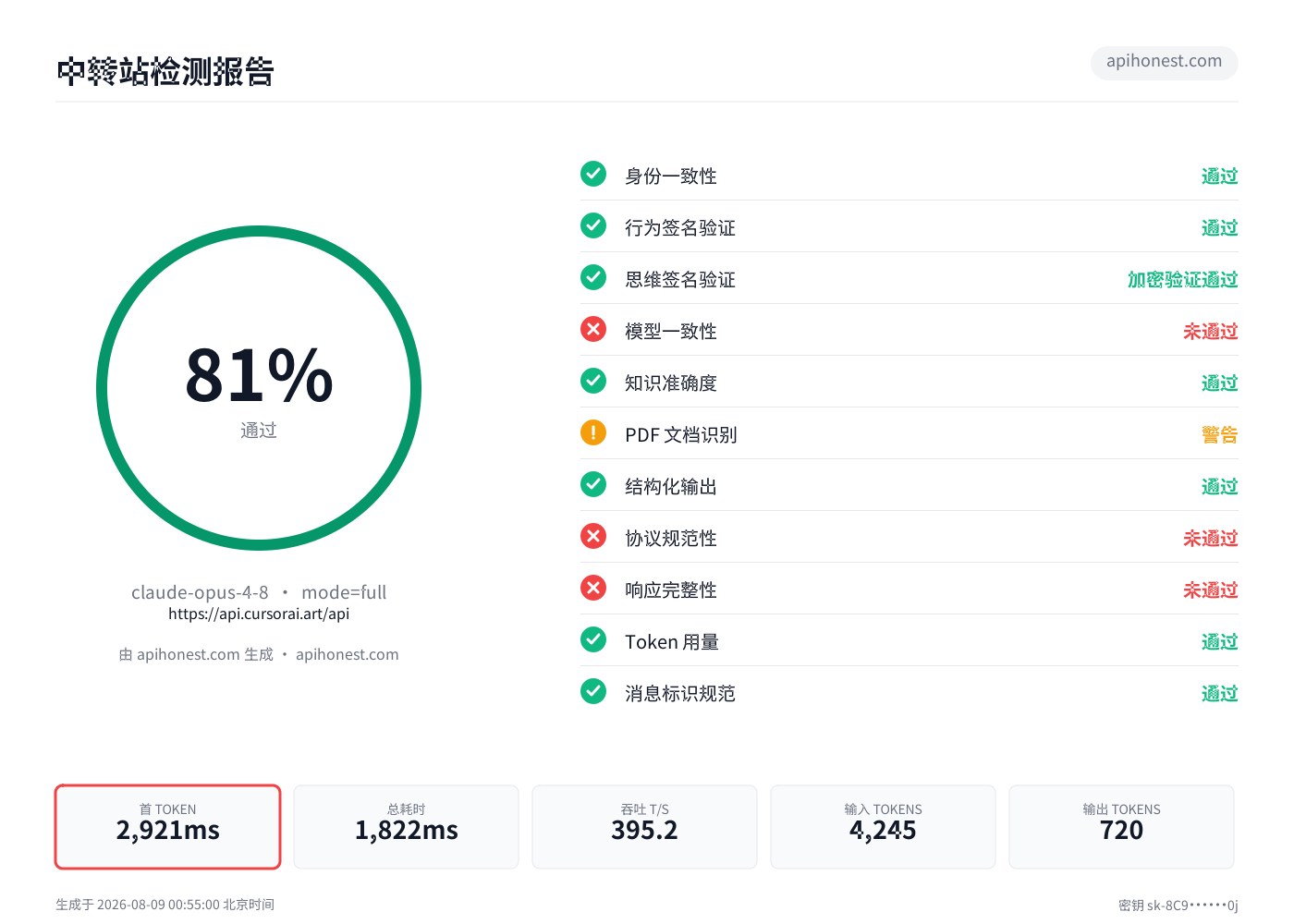Click the green check icon beside 行为签名验证
Viewport: 1294px width, 924px height.
[593, 225]
